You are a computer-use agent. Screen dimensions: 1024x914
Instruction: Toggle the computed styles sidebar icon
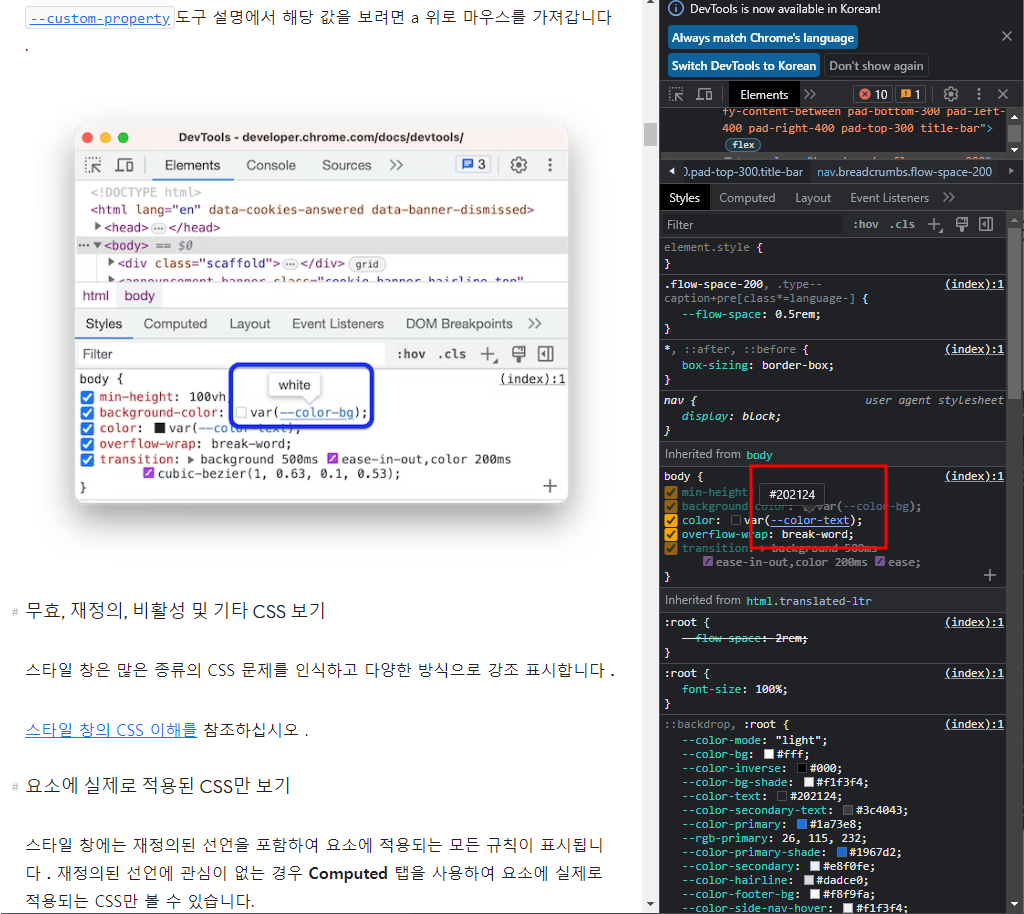pos(986,225)
